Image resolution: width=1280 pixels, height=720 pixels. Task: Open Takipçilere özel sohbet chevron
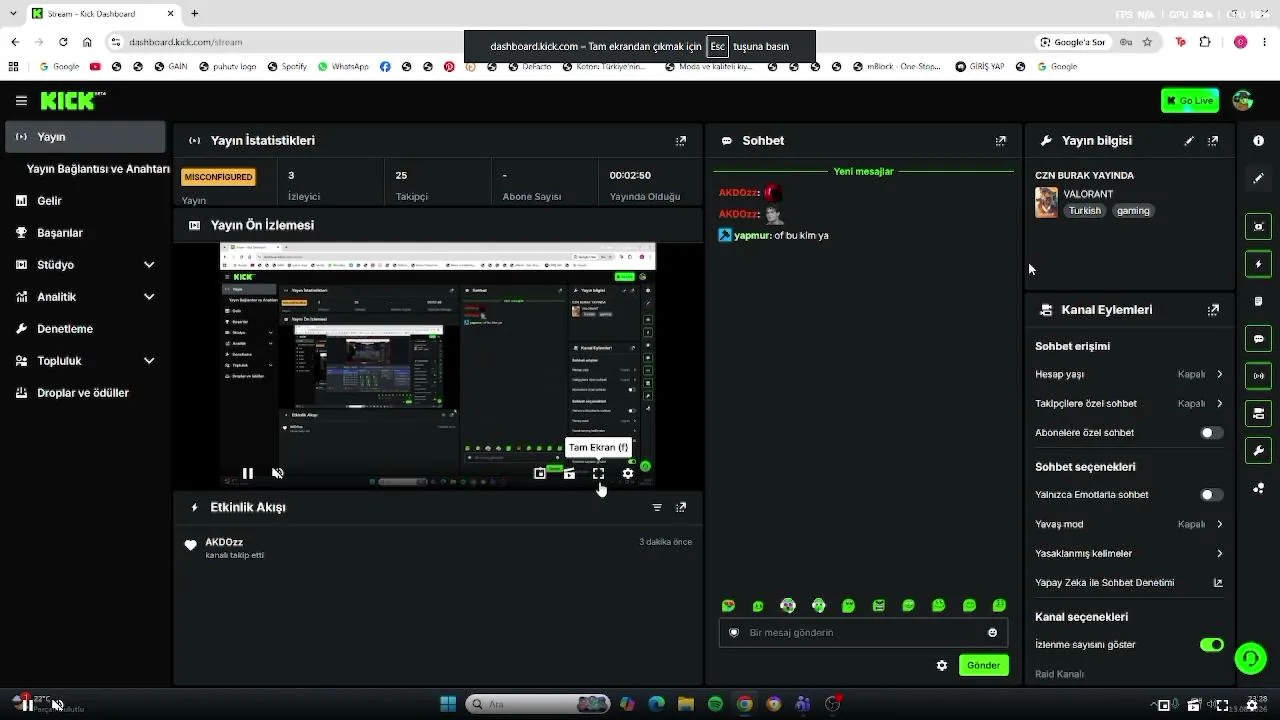(1219, 404)
